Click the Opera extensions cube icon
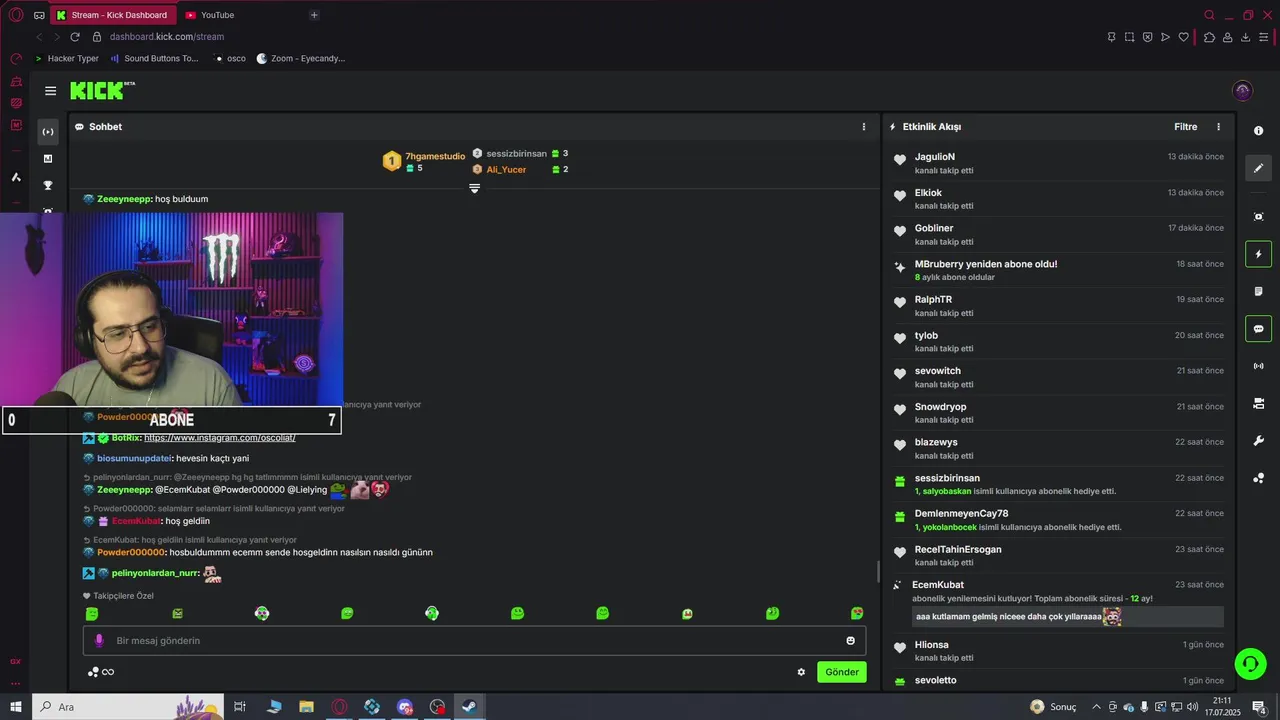Viewport: 1280px width, 720px height. tap(1209, 37)
